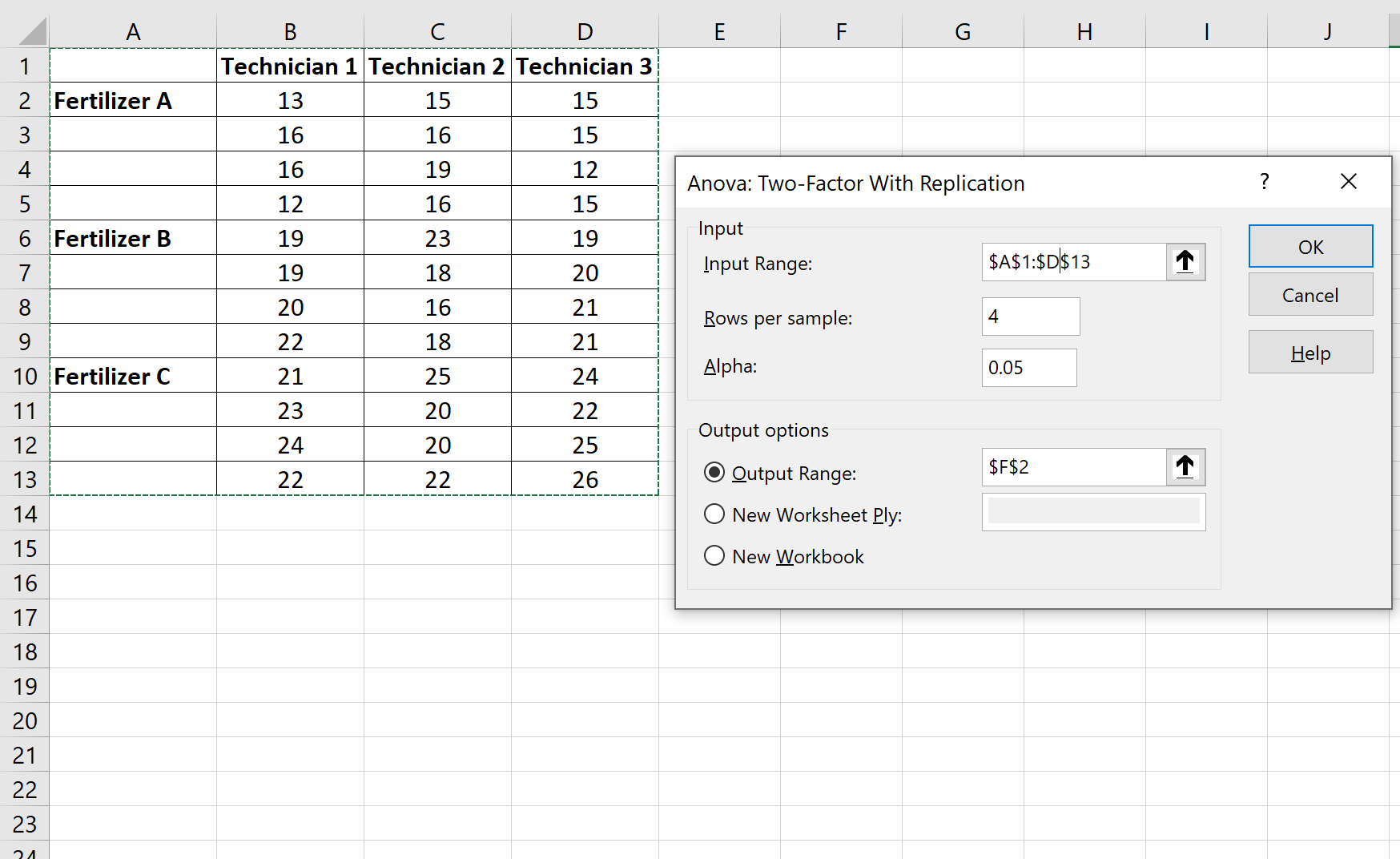This screenshot has height=859, width=1400.
Task: Select column A header
Action: click(133, 32)
